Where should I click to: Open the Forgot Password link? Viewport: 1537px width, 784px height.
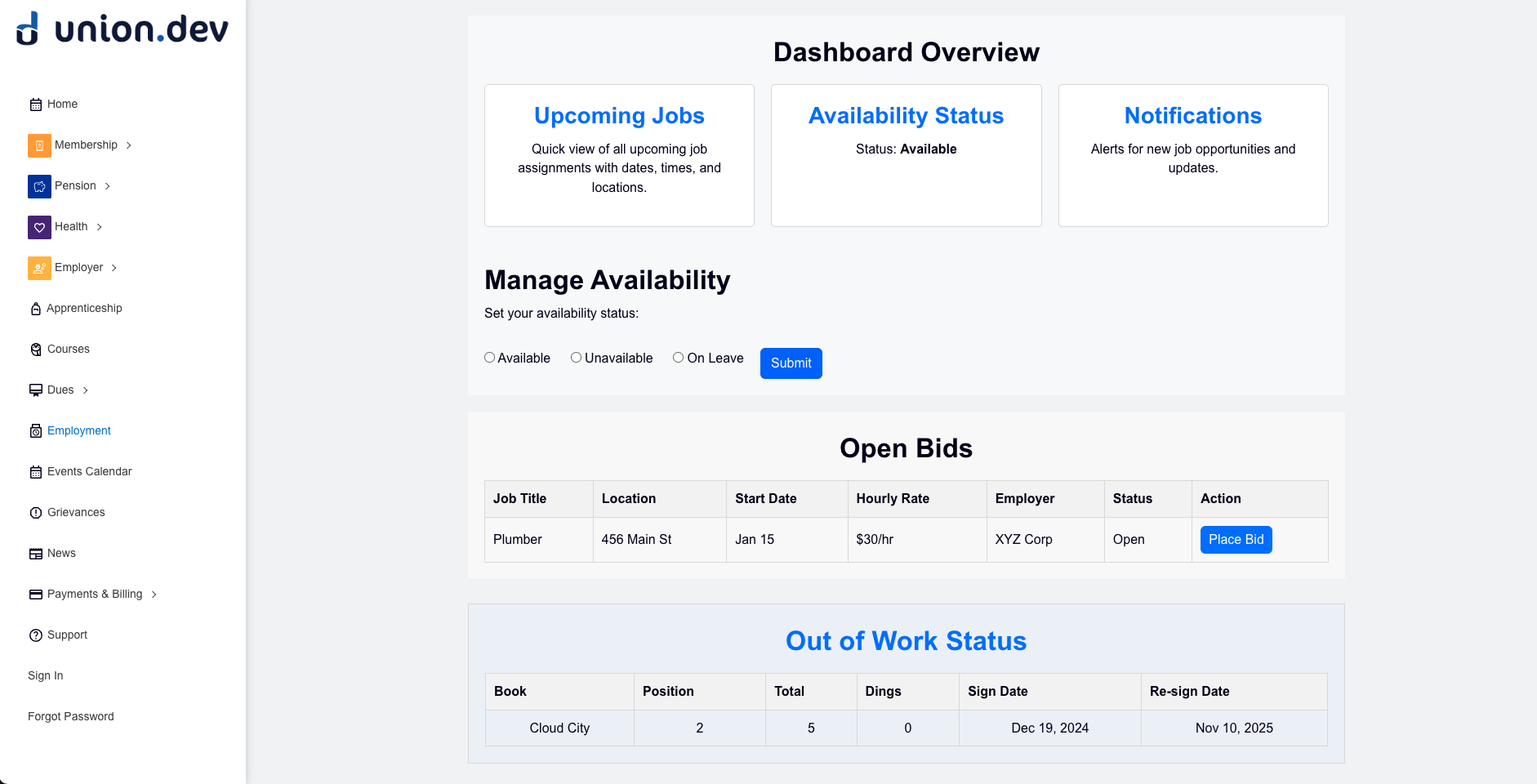point(71,716)
